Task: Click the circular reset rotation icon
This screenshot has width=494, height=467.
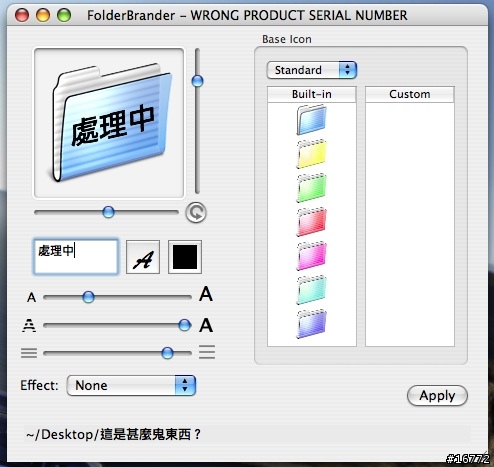Action: (196, 212)
